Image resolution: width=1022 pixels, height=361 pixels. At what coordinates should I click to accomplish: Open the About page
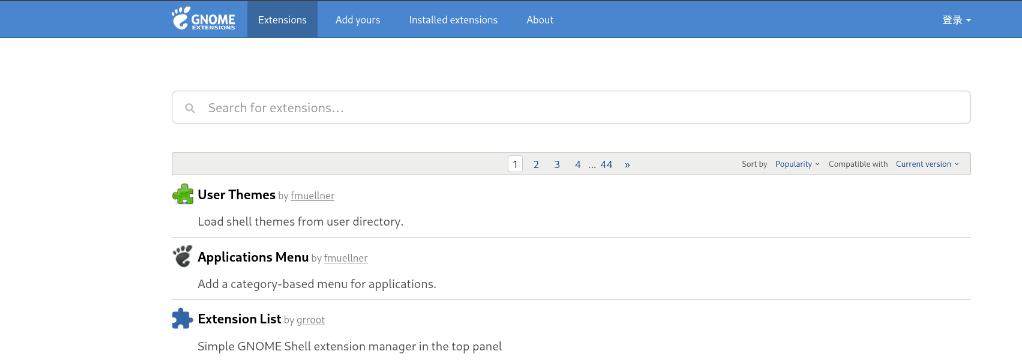tap(540, 20)
